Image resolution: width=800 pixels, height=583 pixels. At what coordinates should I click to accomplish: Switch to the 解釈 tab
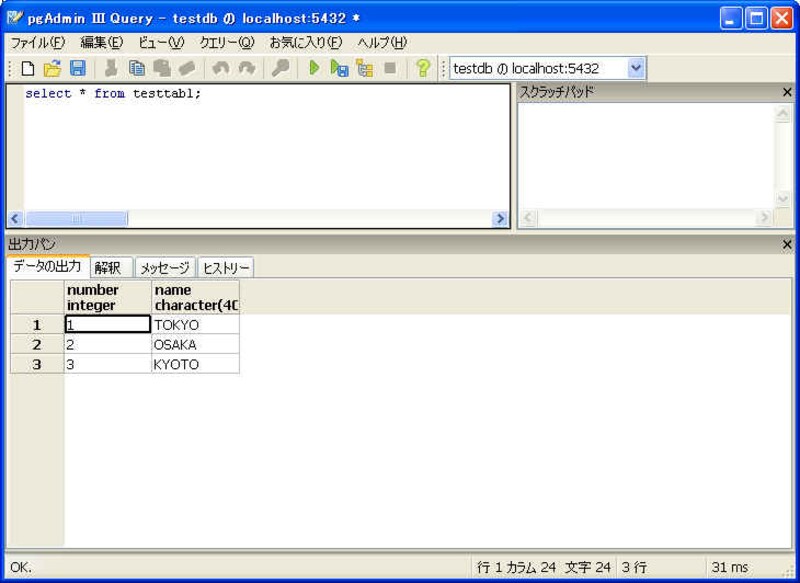coord(108,268)
